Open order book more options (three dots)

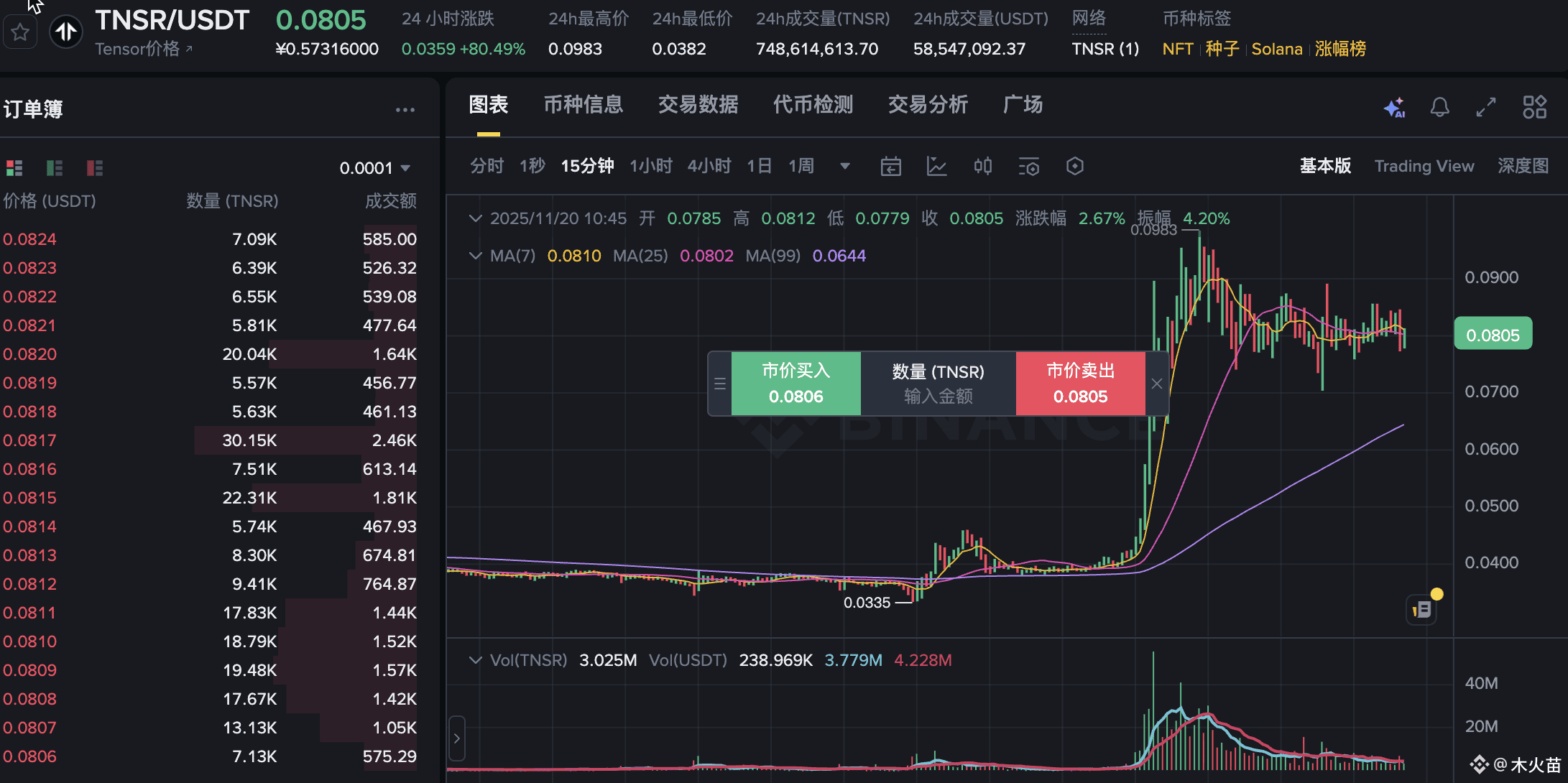click(405, 110)
